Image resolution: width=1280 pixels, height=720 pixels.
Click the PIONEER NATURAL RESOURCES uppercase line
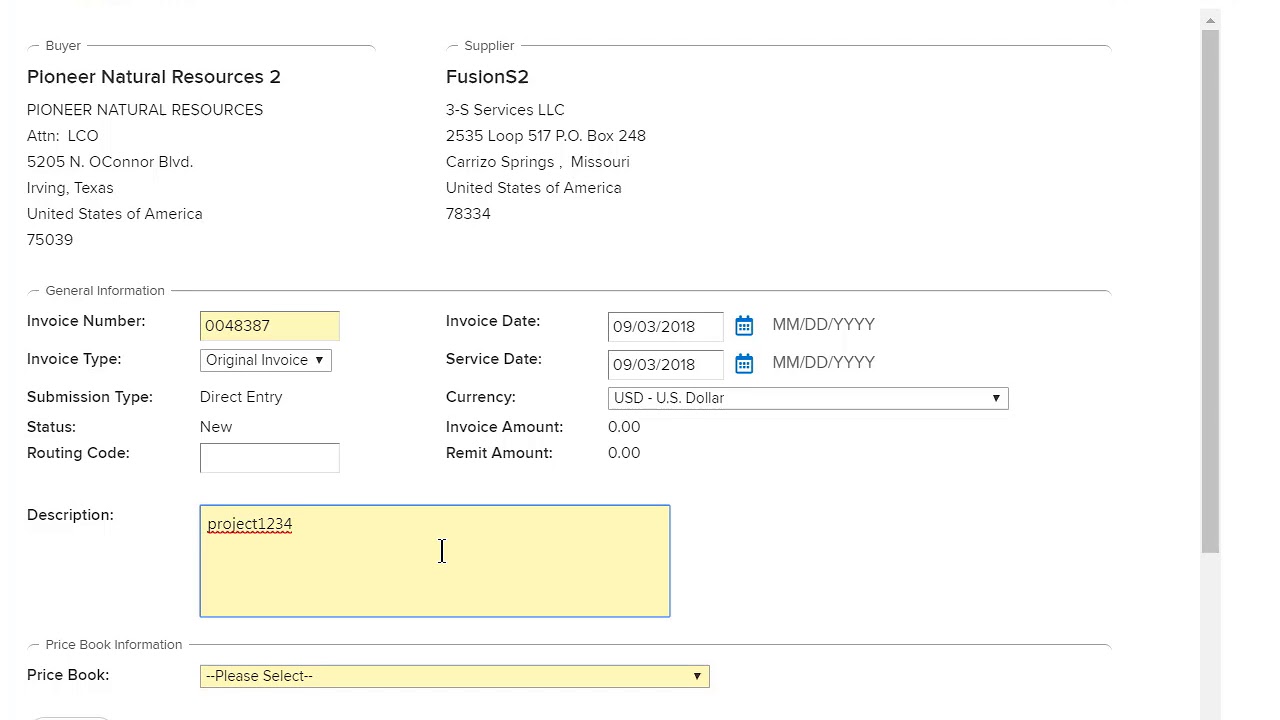pos(145,110)
